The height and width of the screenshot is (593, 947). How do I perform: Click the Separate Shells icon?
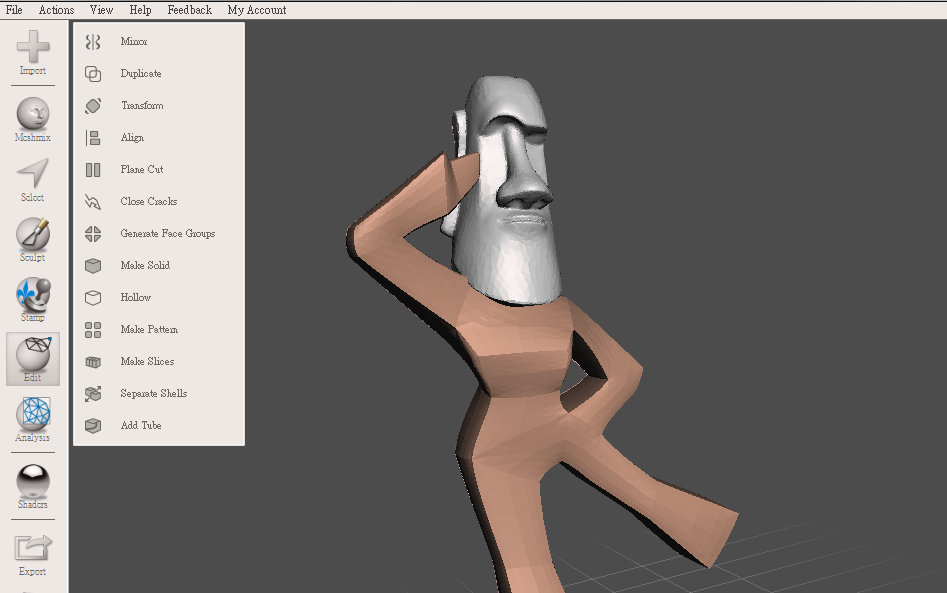coord(93,394)
